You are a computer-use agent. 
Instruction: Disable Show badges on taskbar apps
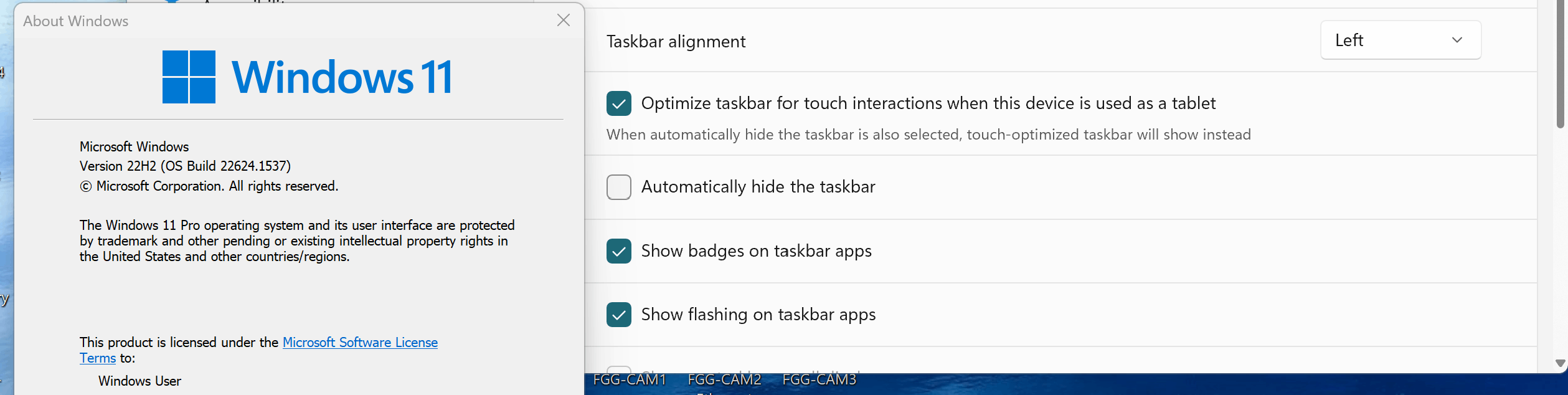point(619,251)
